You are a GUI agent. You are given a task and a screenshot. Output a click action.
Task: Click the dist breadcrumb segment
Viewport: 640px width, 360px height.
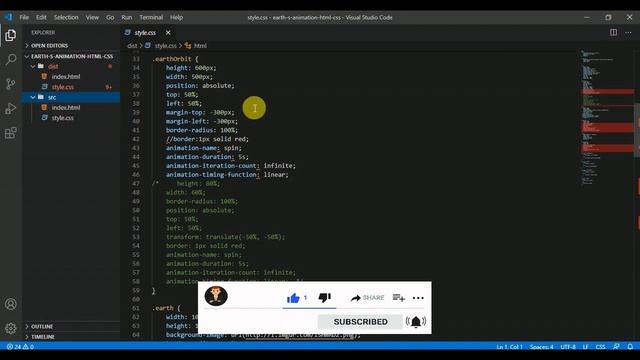132,46
